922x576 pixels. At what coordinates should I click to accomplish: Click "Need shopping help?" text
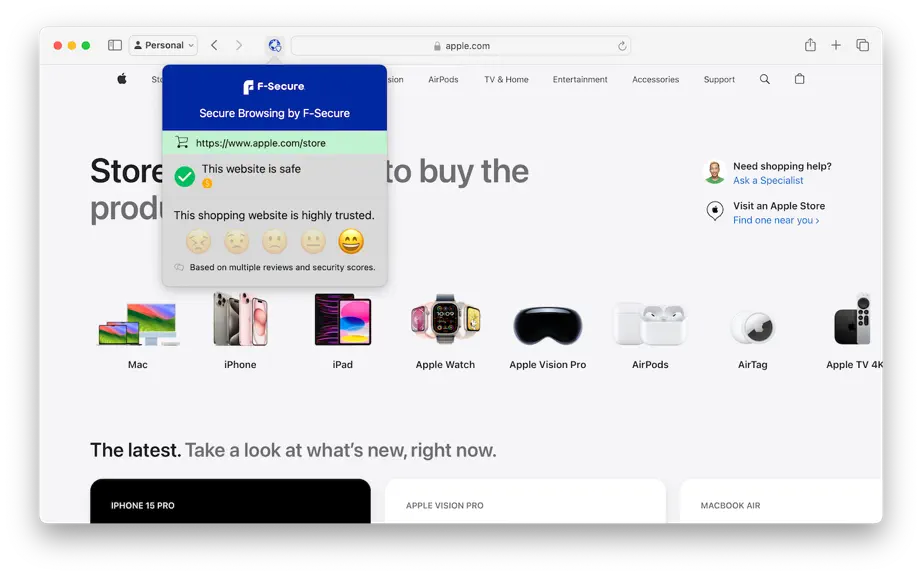point(782,166)
